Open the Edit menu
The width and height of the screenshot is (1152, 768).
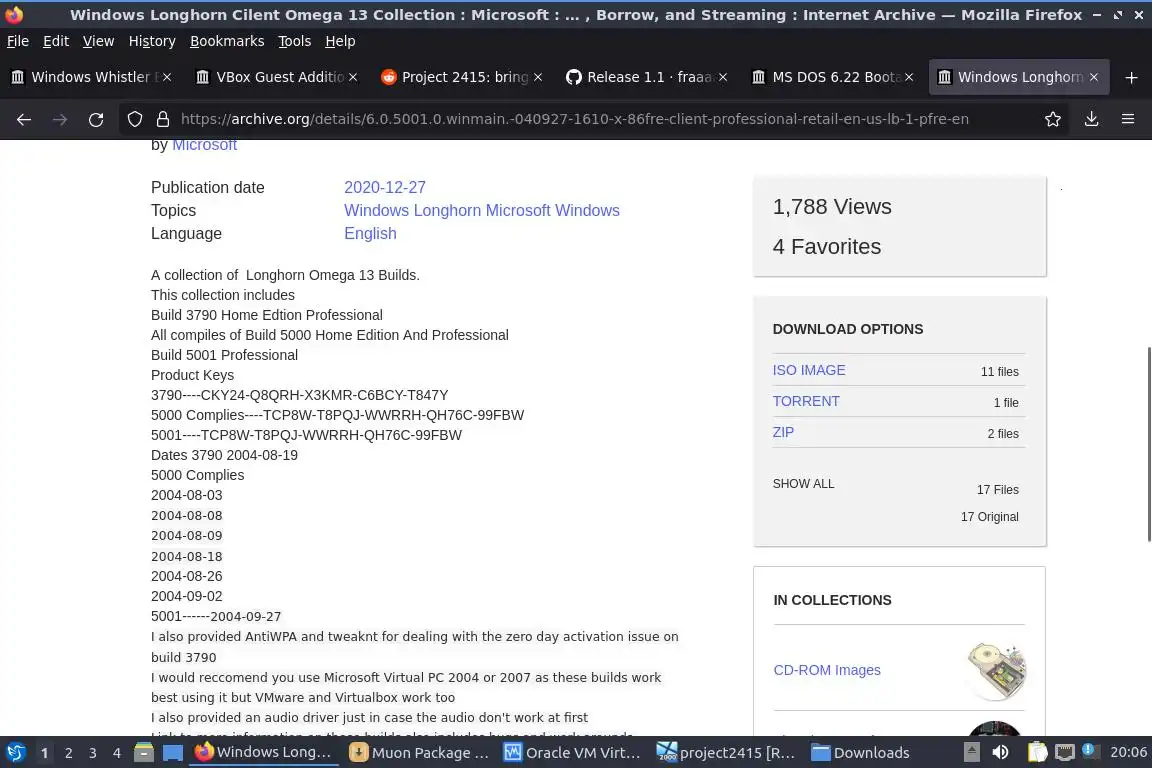coord(56,41)
